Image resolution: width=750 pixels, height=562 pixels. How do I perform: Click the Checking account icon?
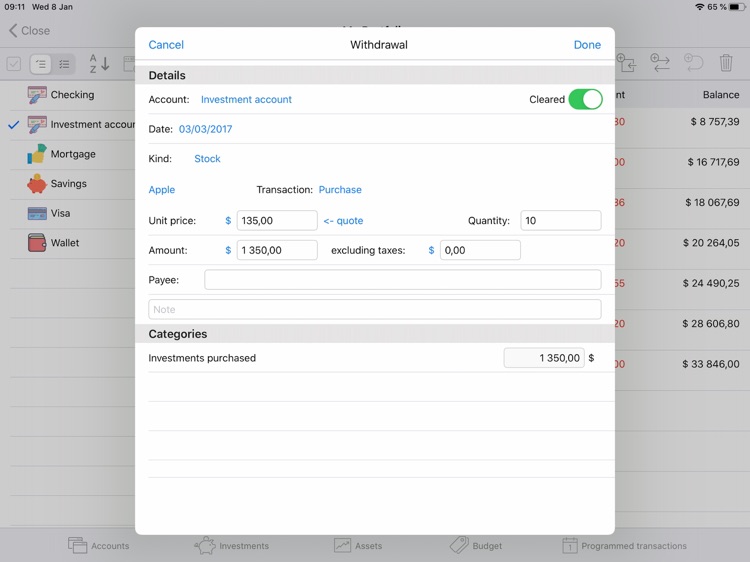pyautogui.click(x=37, y=95)
